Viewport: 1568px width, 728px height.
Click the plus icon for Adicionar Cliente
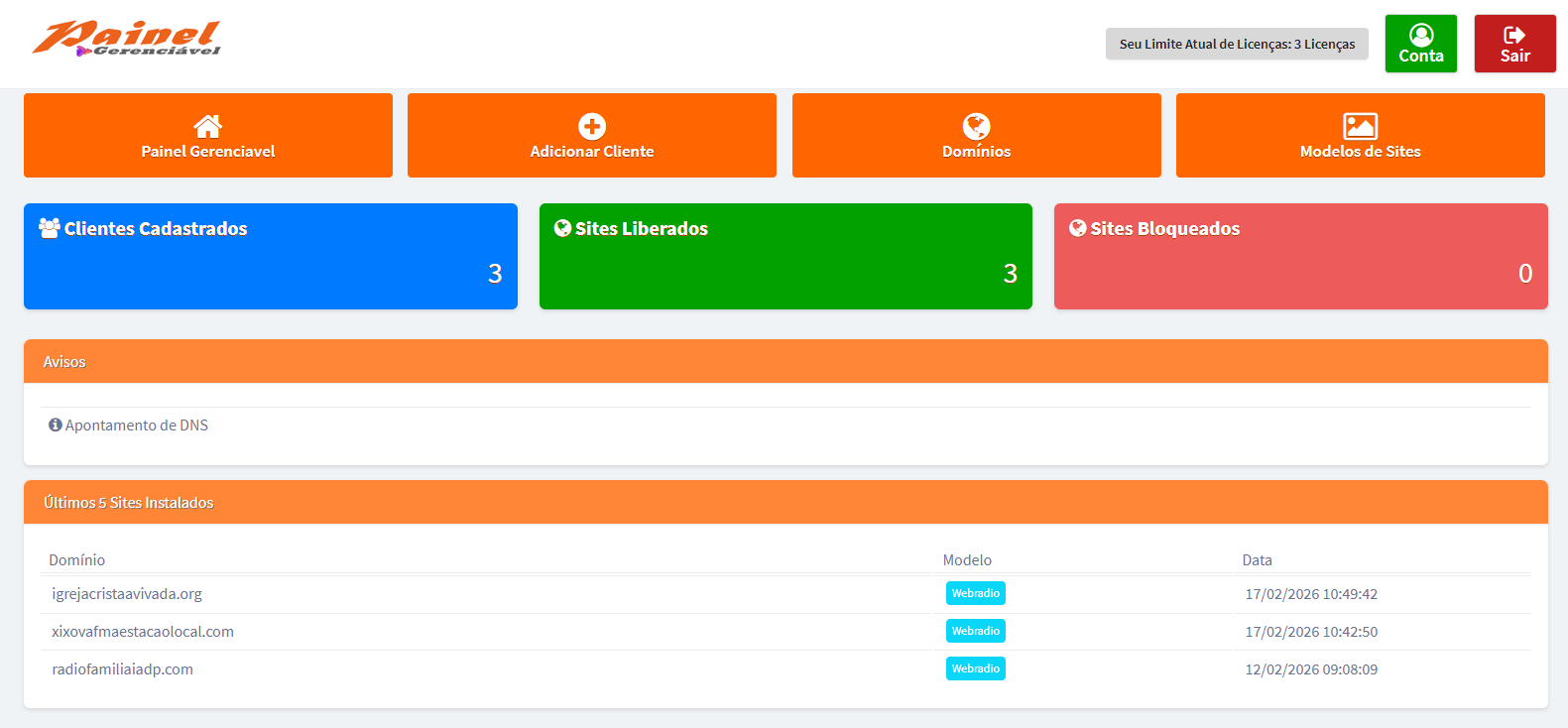pyautogui.click(x=592, y=126)
